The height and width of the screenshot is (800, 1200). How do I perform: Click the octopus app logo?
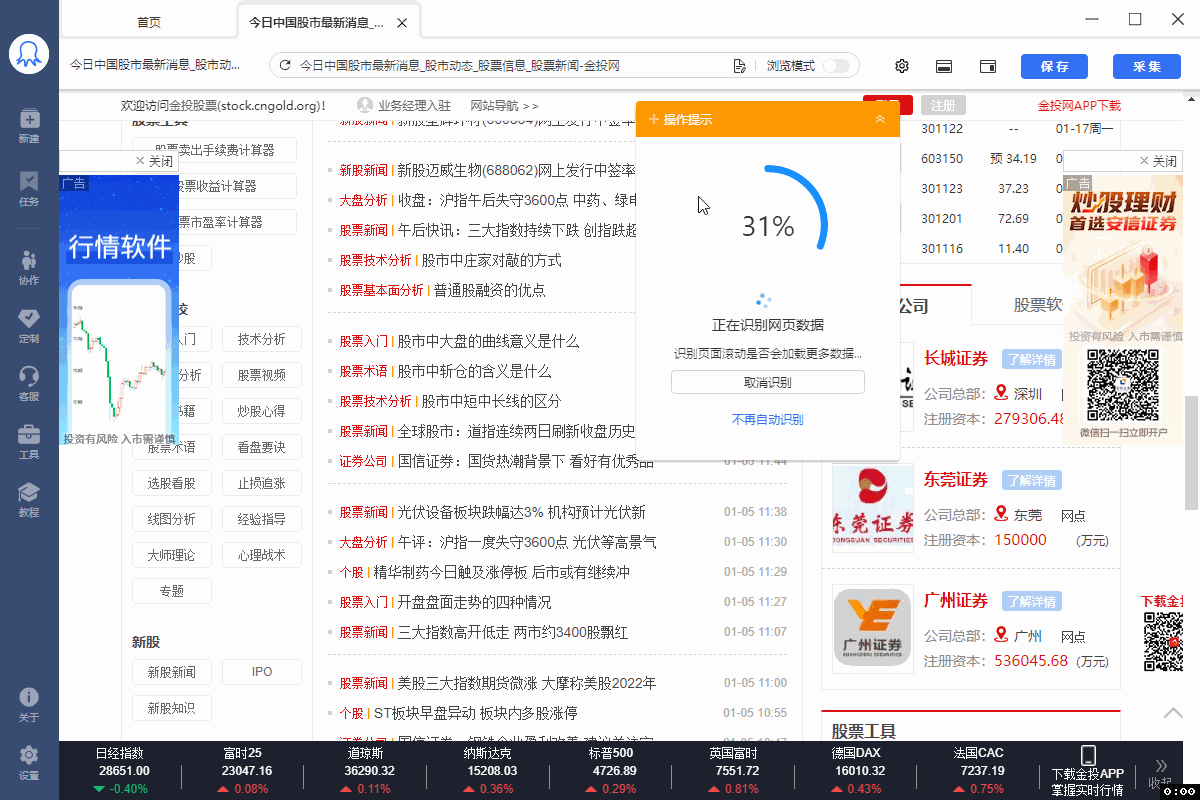[29, 55]
